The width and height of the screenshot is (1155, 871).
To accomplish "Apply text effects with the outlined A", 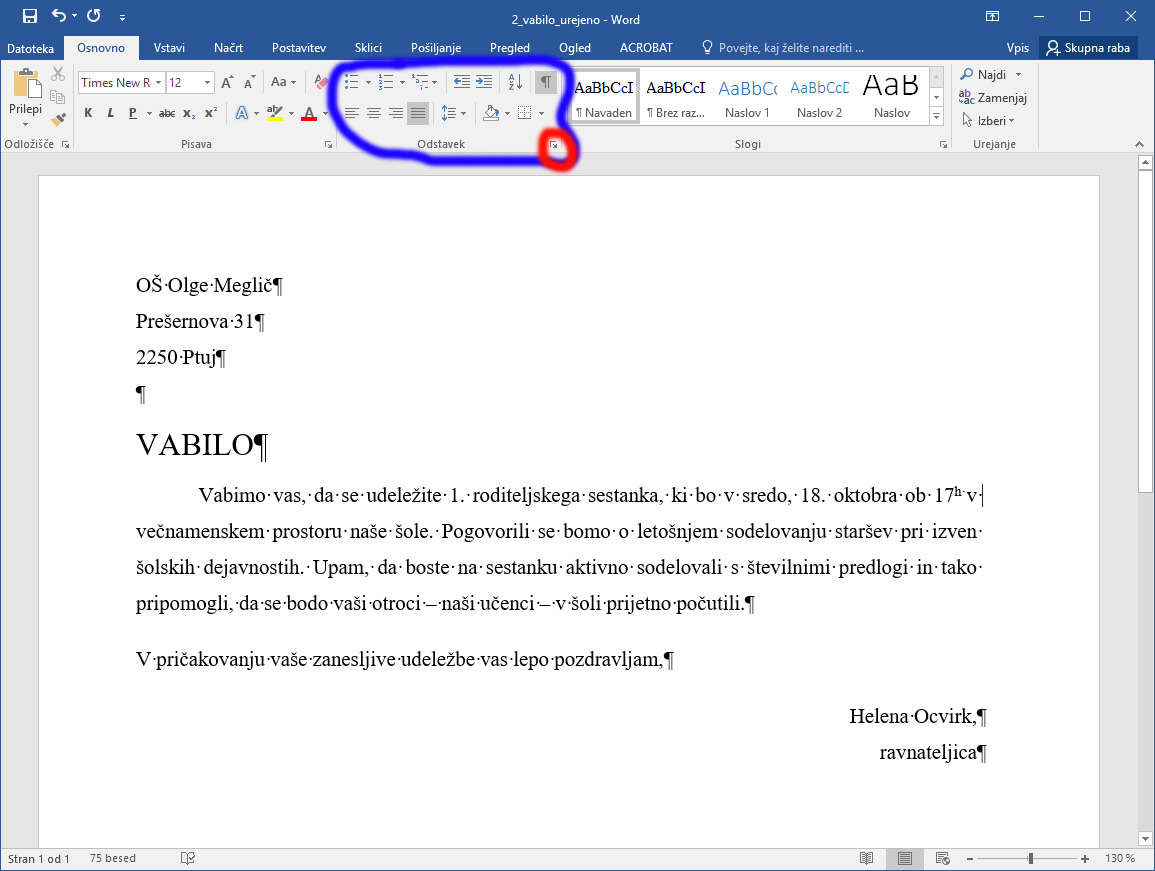I will pyautogui.click(x=242, y=113).
